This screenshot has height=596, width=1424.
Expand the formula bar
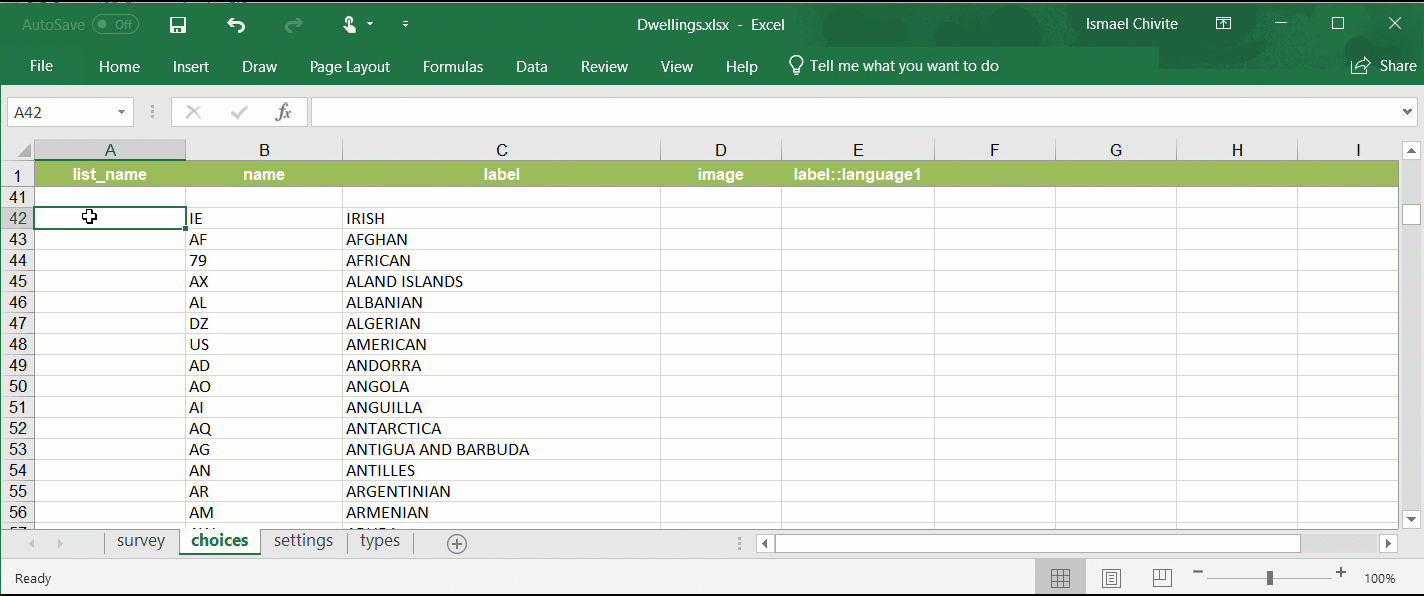(x=1408, y=112)
